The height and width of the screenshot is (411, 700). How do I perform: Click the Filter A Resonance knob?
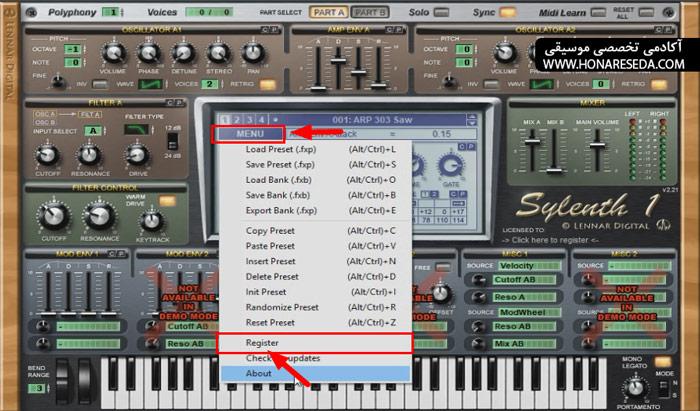(x=89, y=155)
